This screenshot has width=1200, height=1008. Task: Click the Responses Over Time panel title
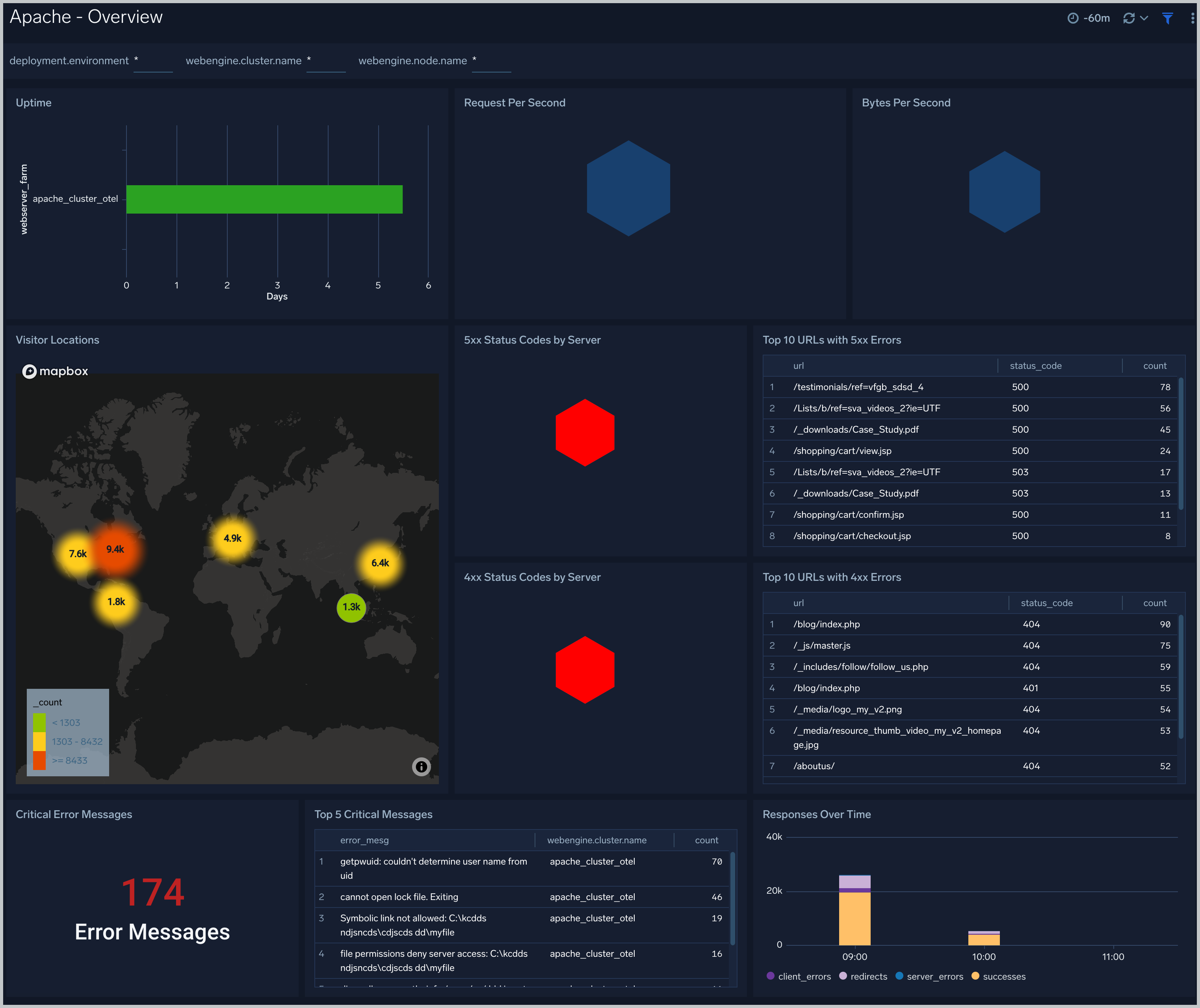817,814
